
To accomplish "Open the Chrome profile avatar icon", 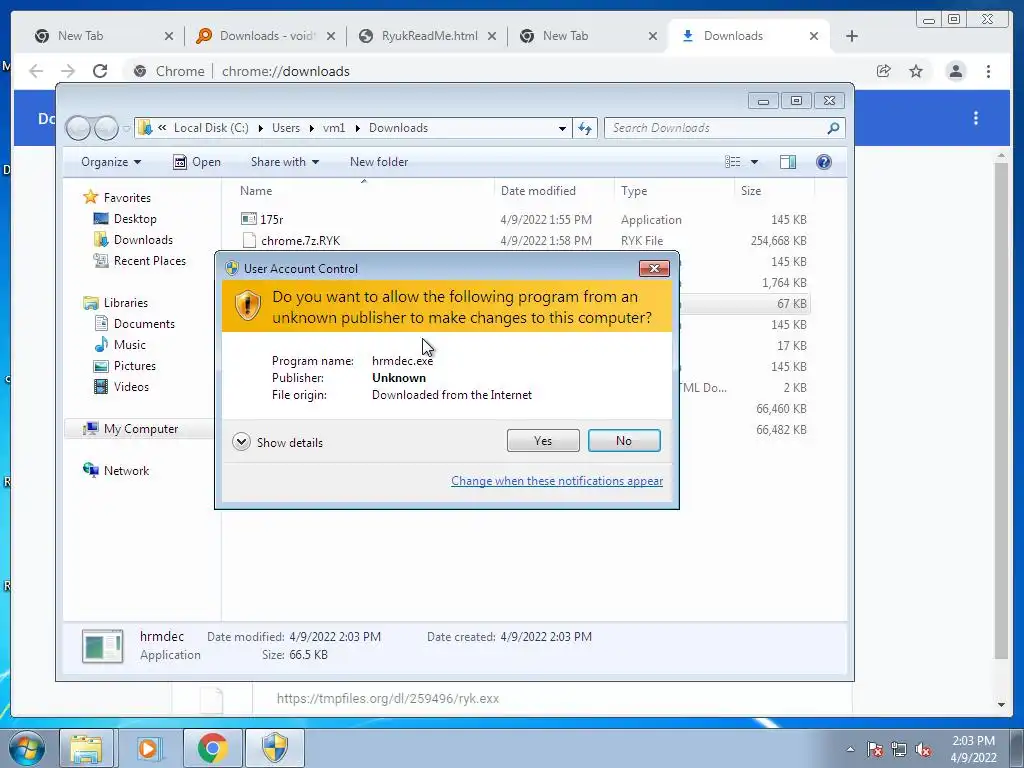I will [955, 71].
